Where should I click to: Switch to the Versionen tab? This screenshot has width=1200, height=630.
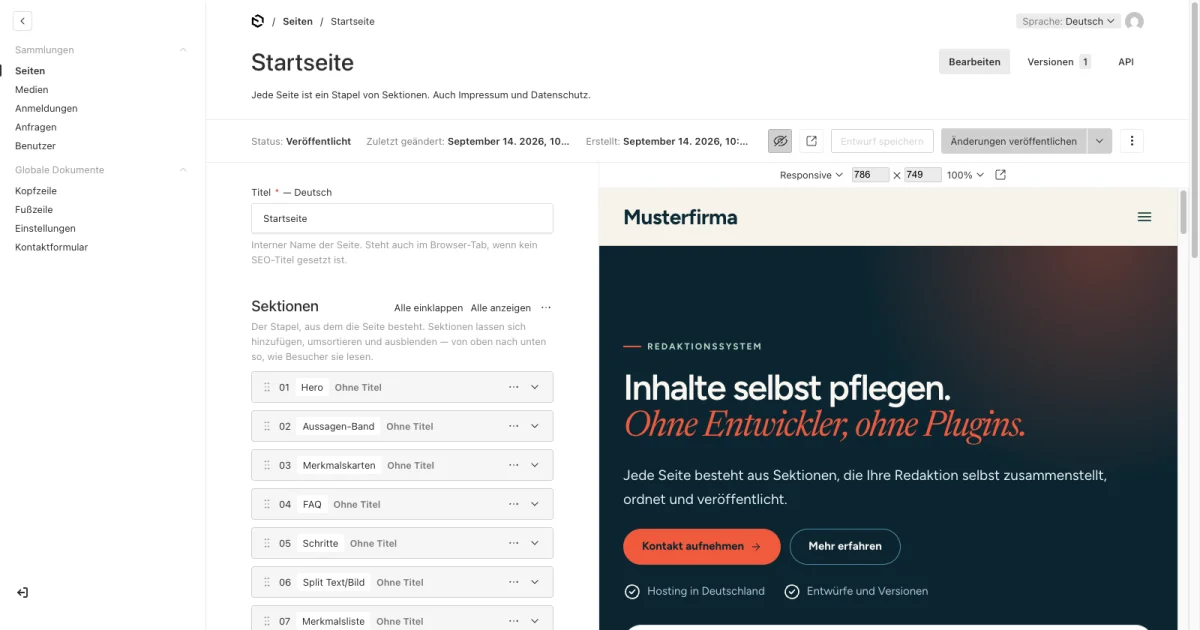pyautogui.click(x=1058, y=62)
